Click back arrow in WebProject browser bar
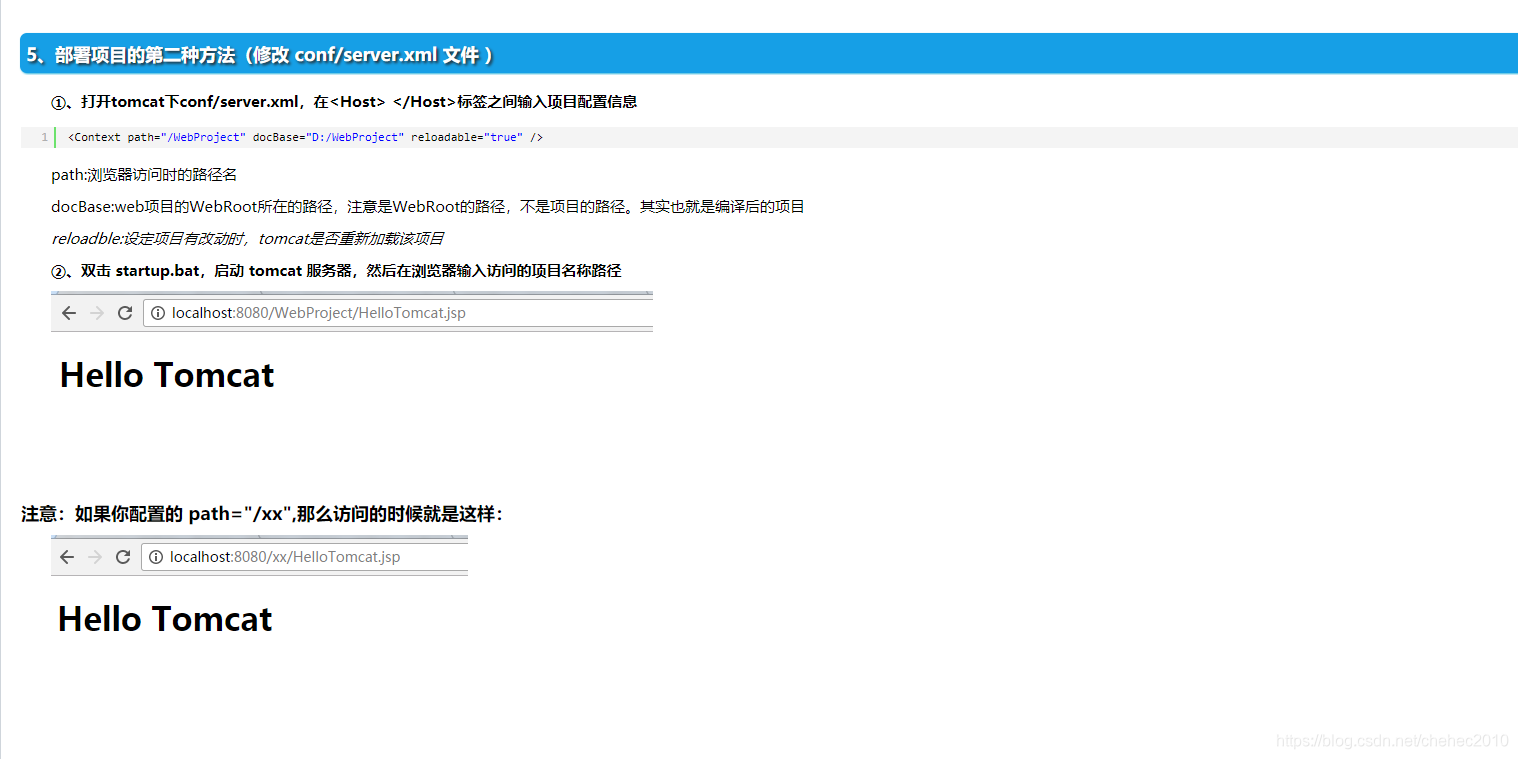Image resolution: width=1518 pixels, height=759 pixels. click(69, 313)
